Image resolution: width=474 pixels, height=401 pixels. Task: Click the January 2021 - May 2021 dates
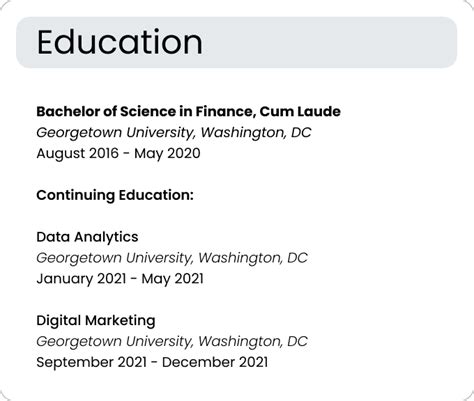point(120,279)
